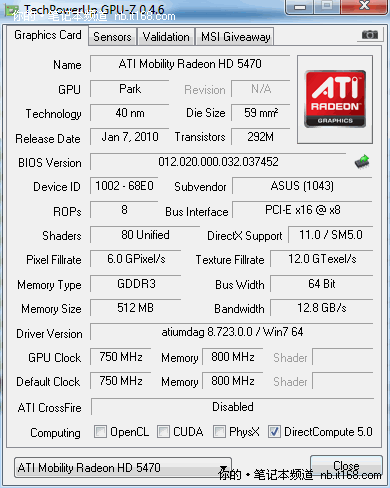
Task: Click the ATI Radeon Graphics logo
Action: click(x=335, y=99)
